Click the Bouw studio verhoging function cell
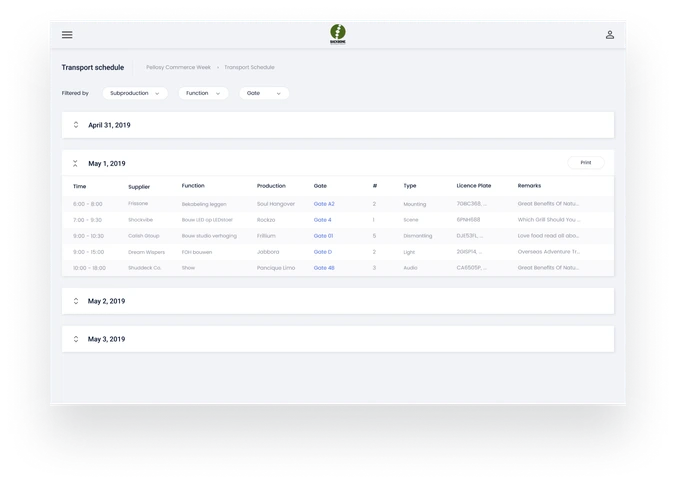The width and height of the screenshot is (676, 485). (x=209, y=236)
